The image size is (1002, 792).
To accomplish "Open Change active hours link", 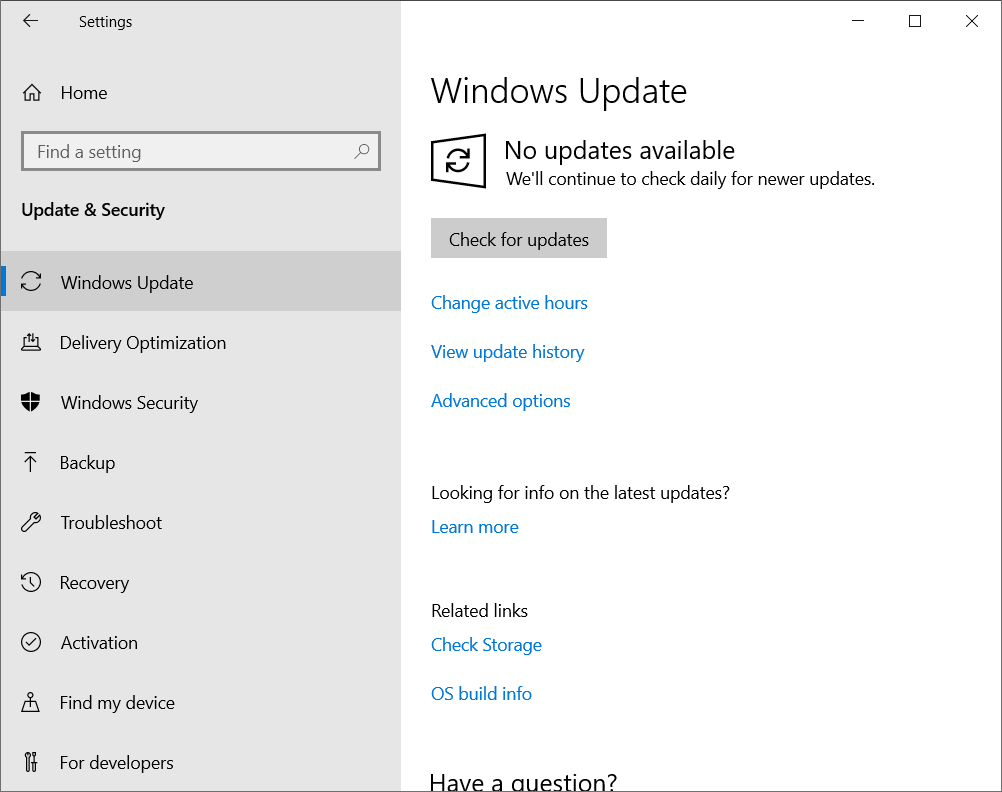I will click(509, 302).
